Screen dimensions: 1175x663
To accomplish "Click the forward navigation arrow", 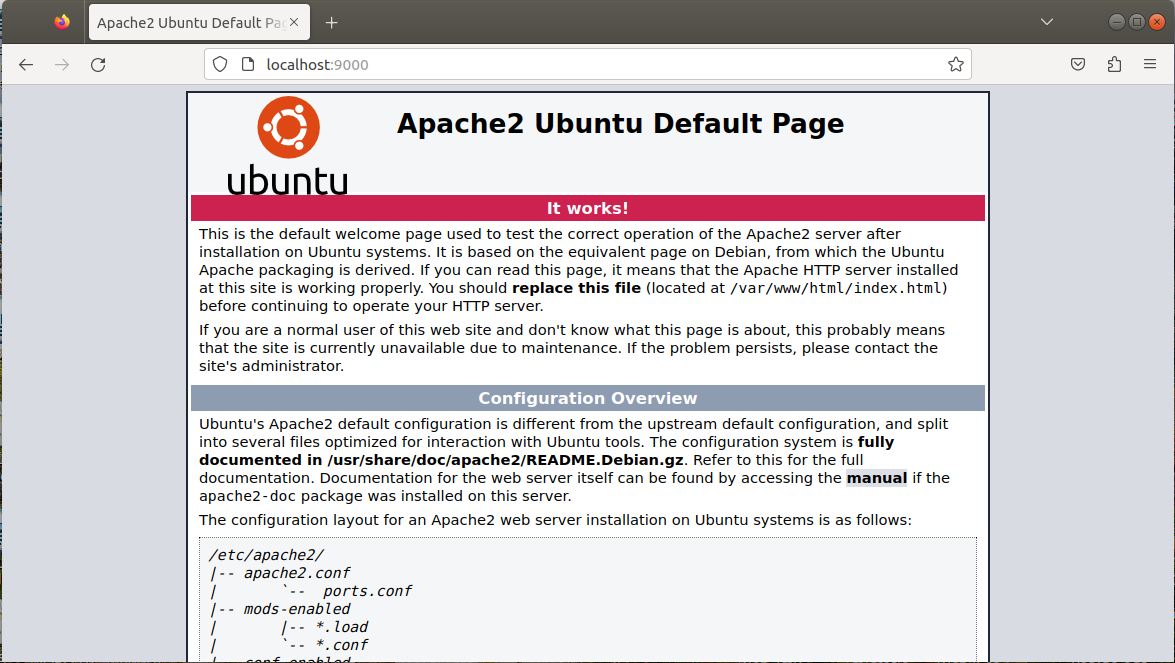I will click(x=62, y=65).
